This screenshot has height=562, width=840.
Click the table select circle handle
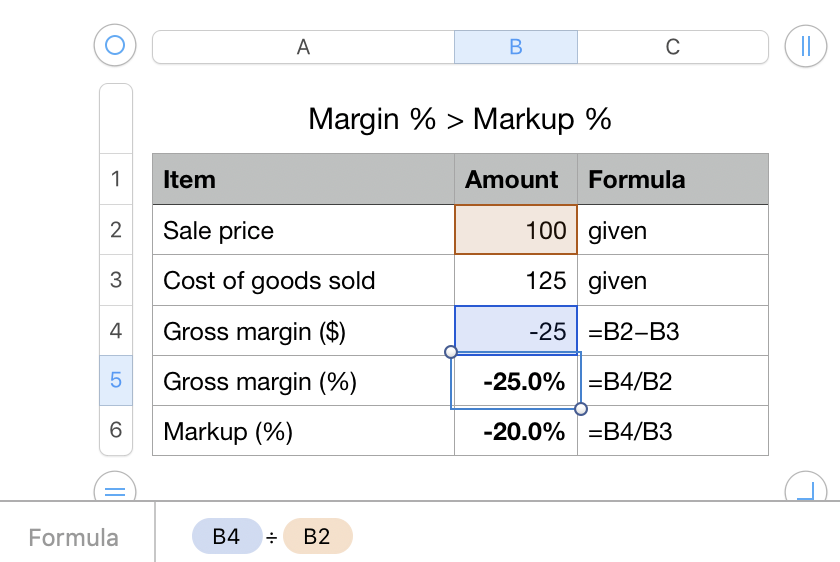click(115, 46)
